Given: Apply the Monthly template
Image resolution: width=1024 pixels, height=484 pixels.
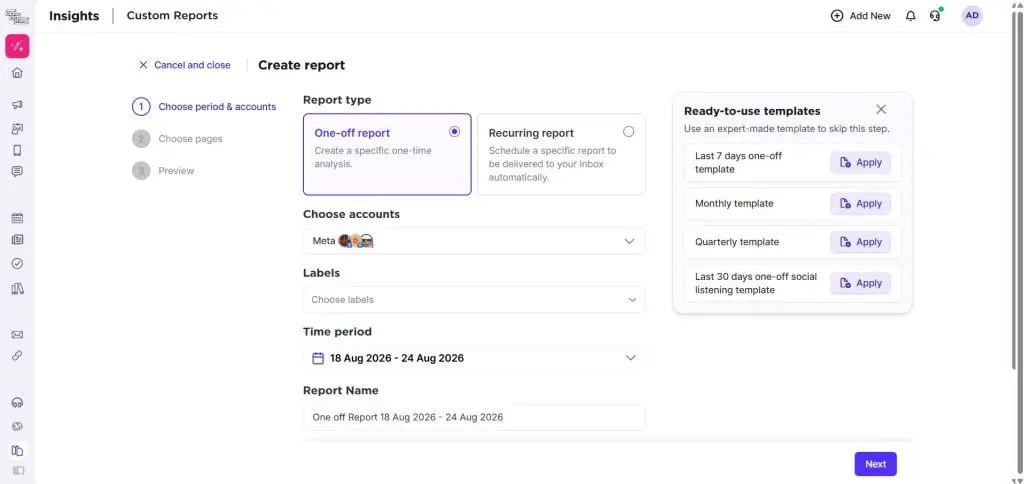Looking at the screenshot, I should 860,204.
